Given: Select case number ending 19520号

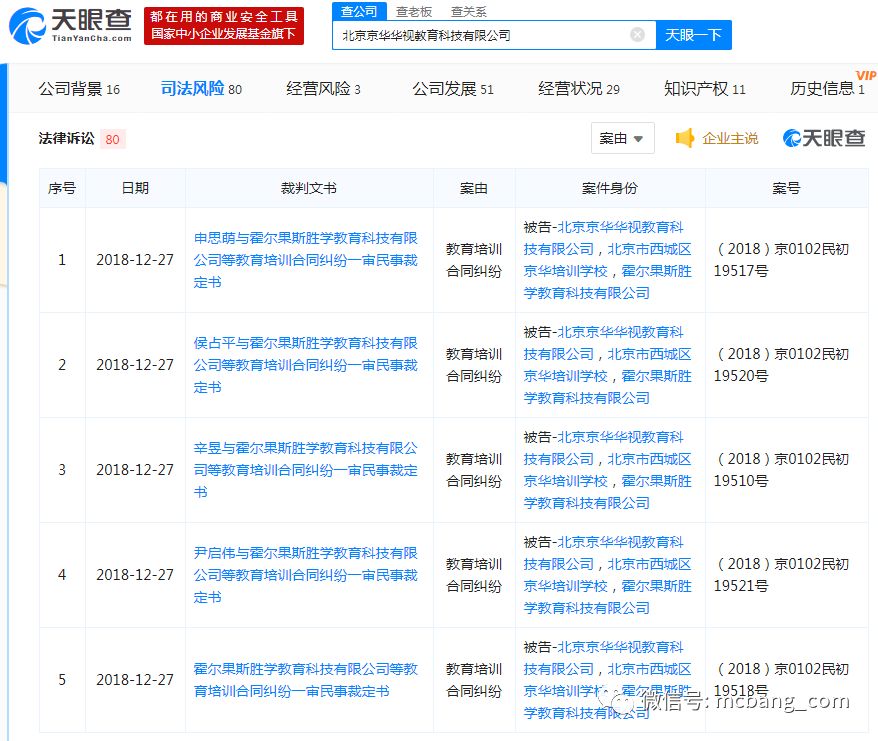Looking at the screenshot, I should pos(782,365).
